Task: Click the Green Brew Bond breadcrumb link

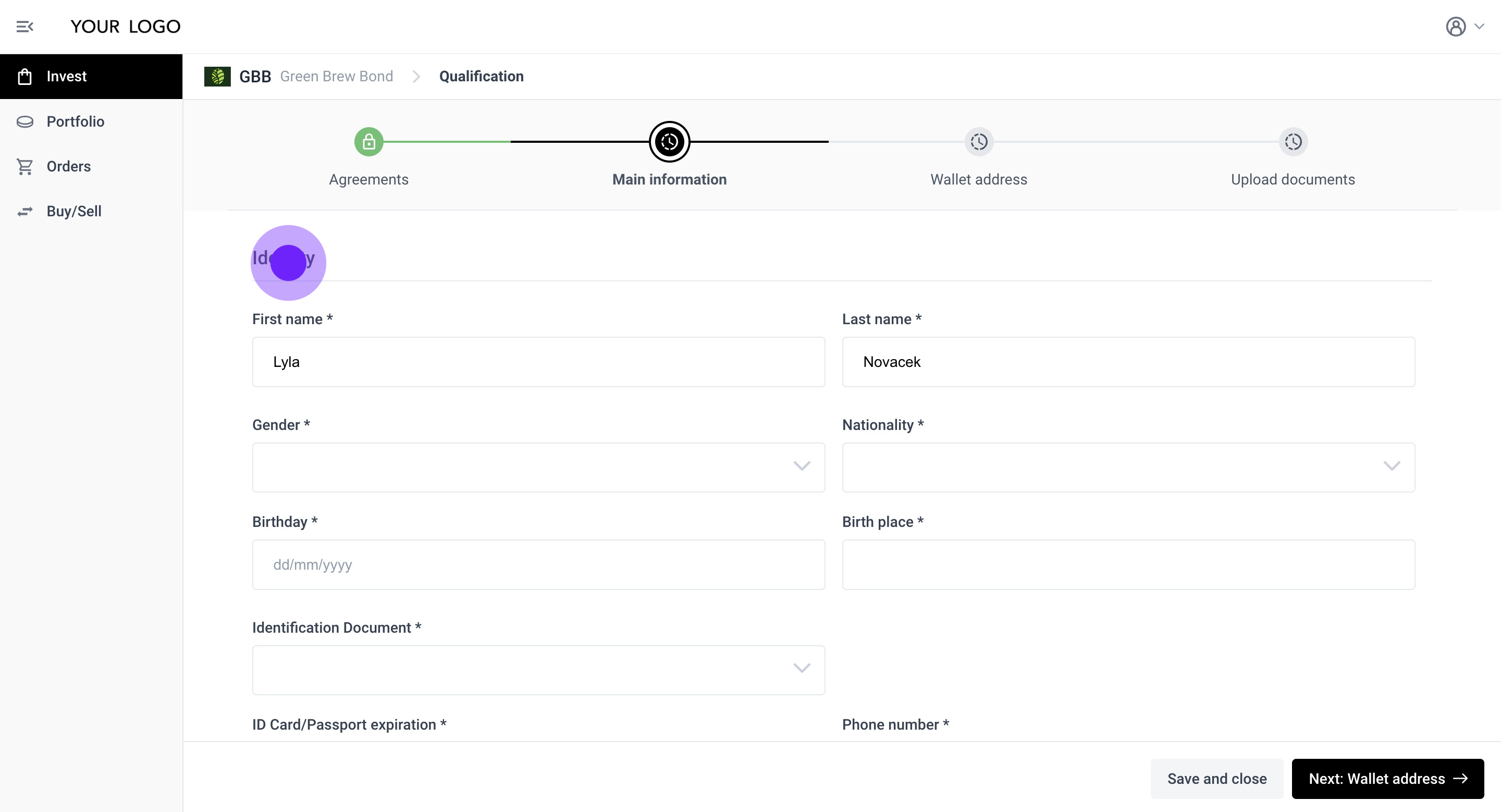Action: (336, 76)
